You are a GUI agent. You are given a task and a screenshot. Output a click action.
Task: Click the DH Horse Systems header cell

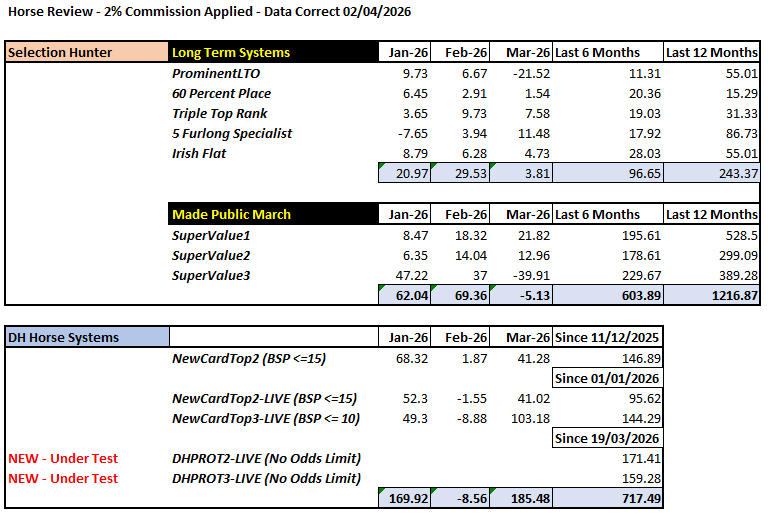tap(63, 337)
